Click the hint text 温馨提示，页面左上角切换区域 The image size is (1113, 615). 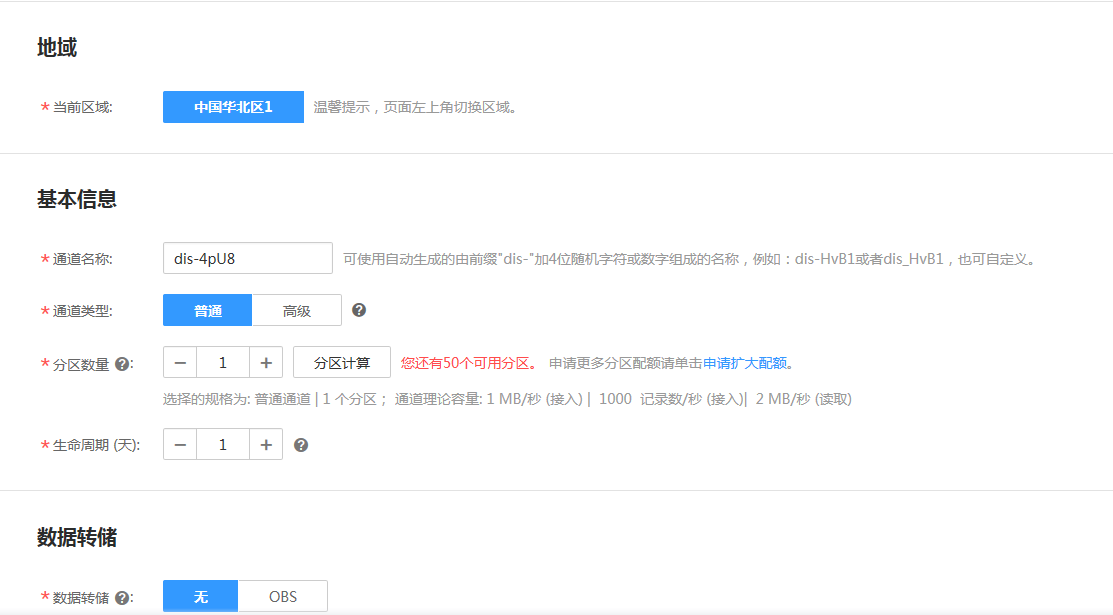click(x=416, y=107)
